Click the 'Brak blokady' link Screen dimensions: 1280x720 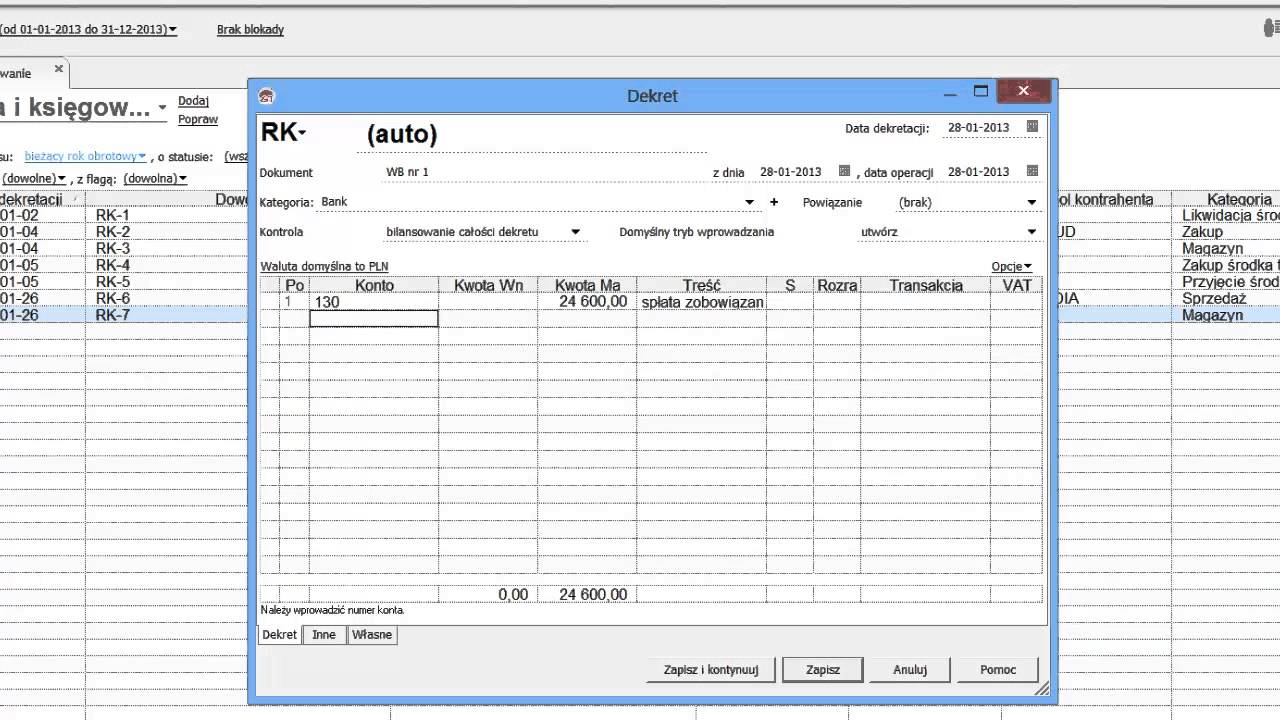pyautogui.click(x=250, y=30)
